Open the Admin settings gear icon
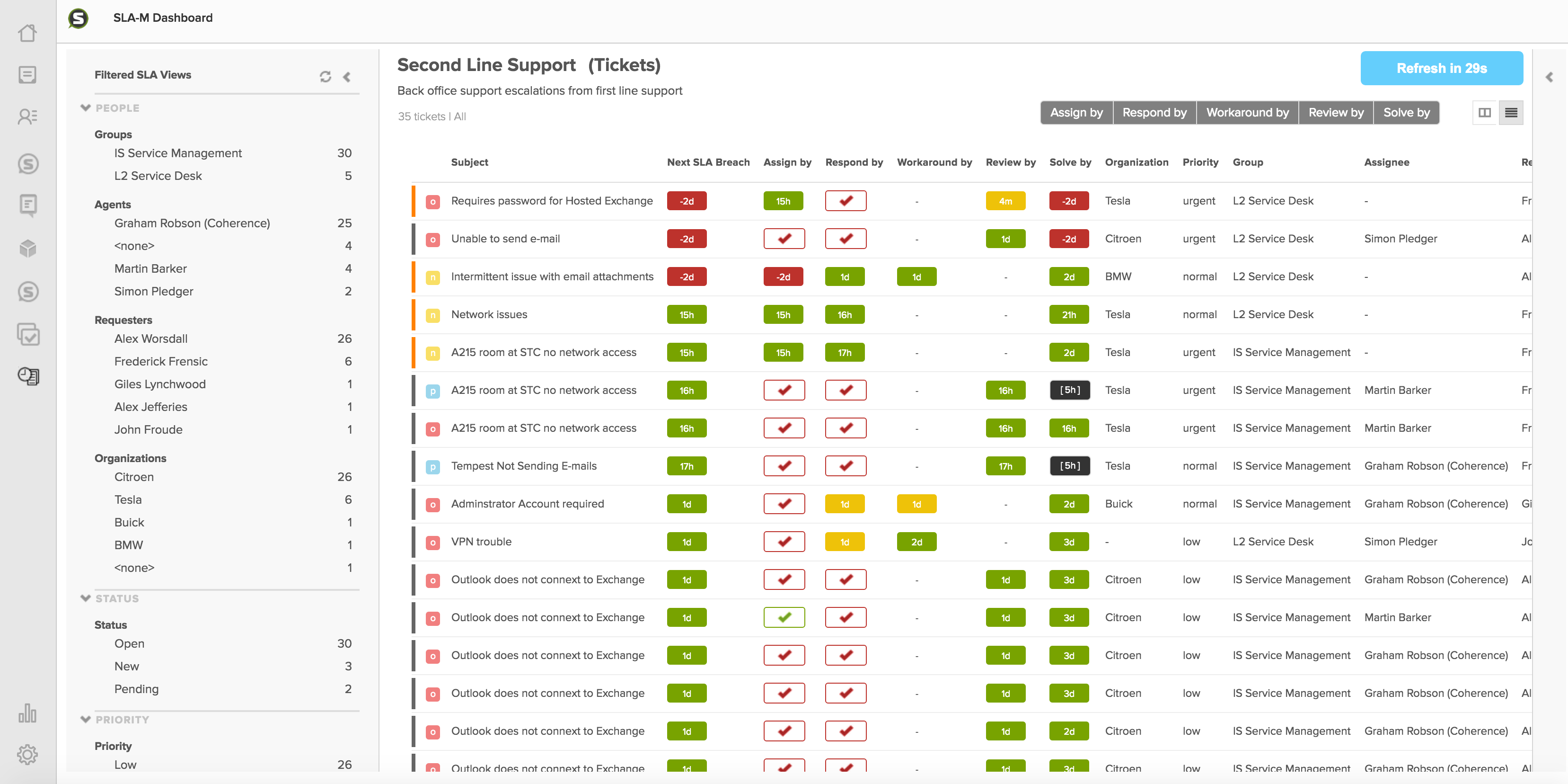1568x784 pixels. (x=27, y=755)
